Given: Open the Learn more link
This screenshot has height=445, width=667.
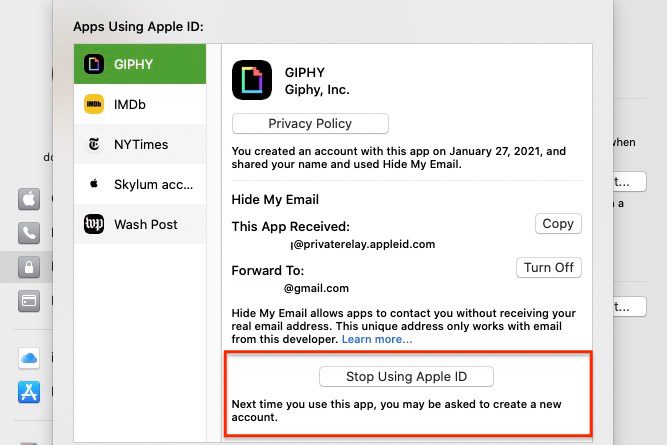Looking at the screenshot, I should click(377, 339).
